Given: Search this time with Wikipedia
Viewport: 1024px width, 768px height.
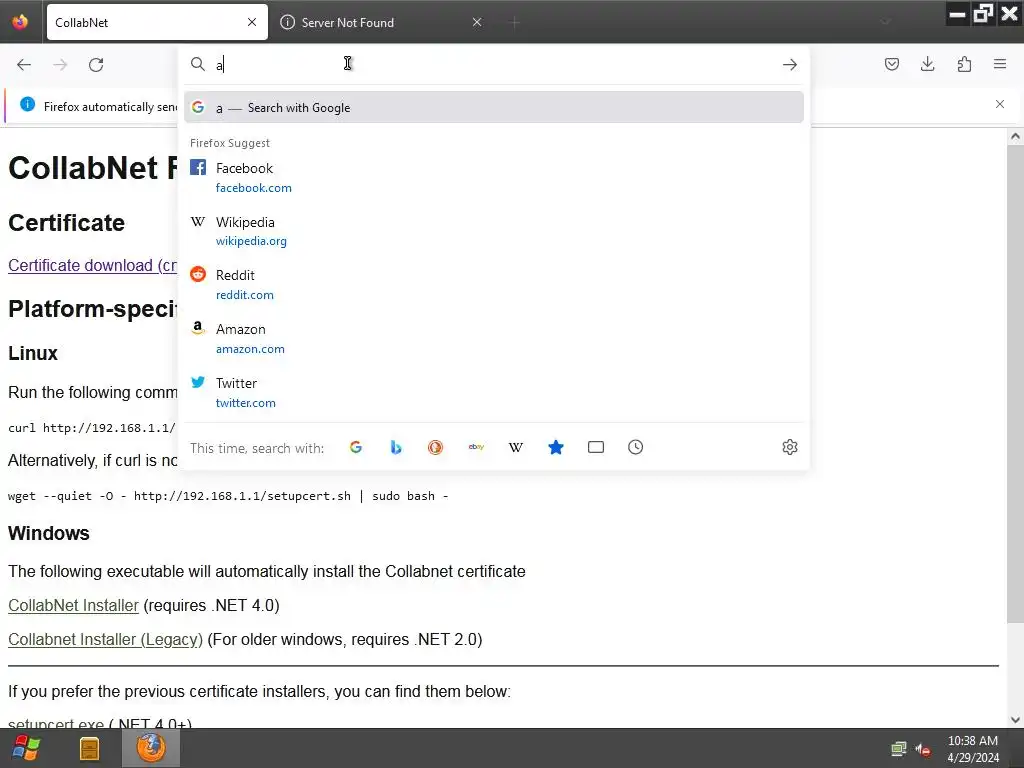Looking at the screenshot, I should point(516,447).
